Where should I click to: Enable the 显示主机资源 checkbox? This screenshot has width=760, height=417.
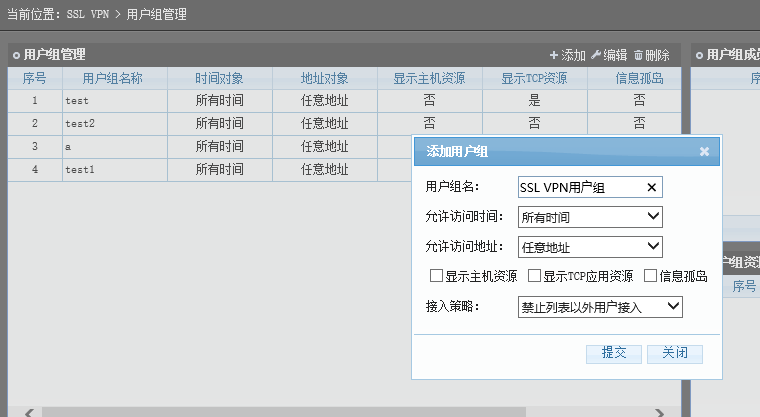(x=436, y=276)
